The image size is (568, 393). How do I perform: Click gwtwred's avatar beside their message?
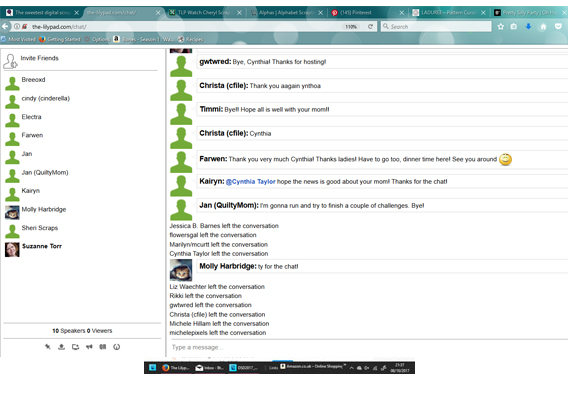[x=181, y=66]
